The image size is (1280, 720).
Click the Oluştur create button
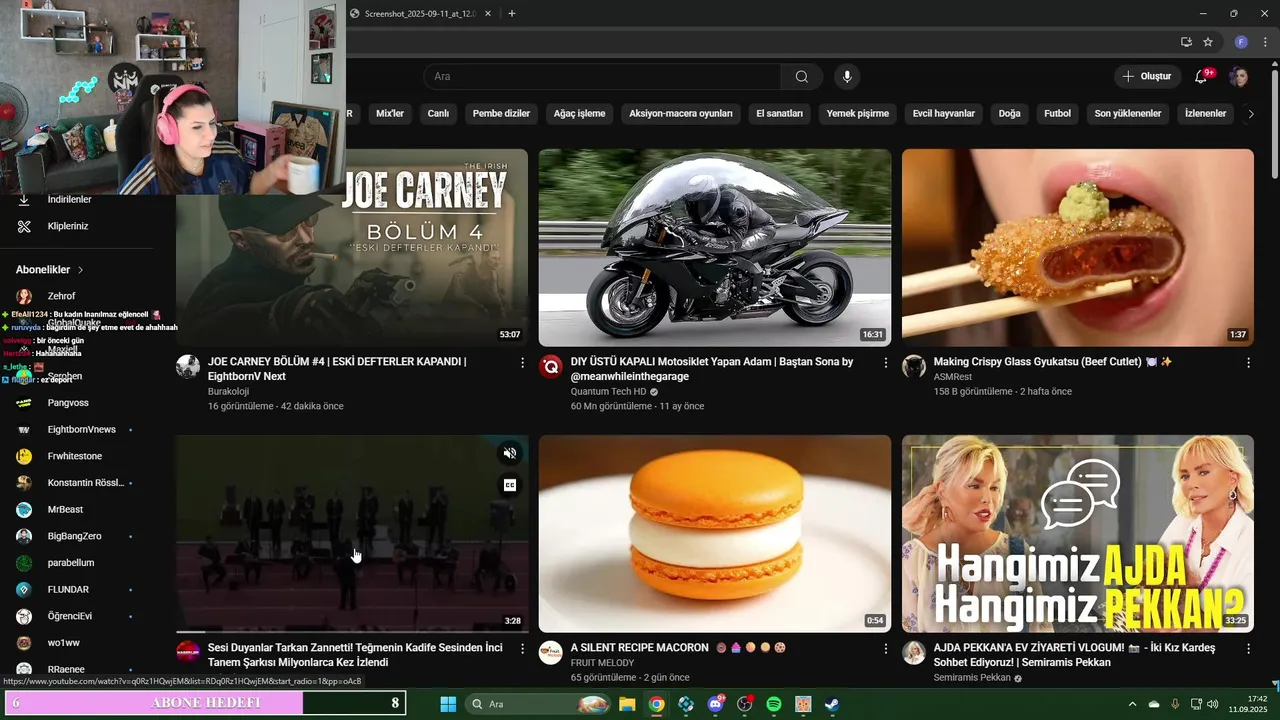[1147, 77]
